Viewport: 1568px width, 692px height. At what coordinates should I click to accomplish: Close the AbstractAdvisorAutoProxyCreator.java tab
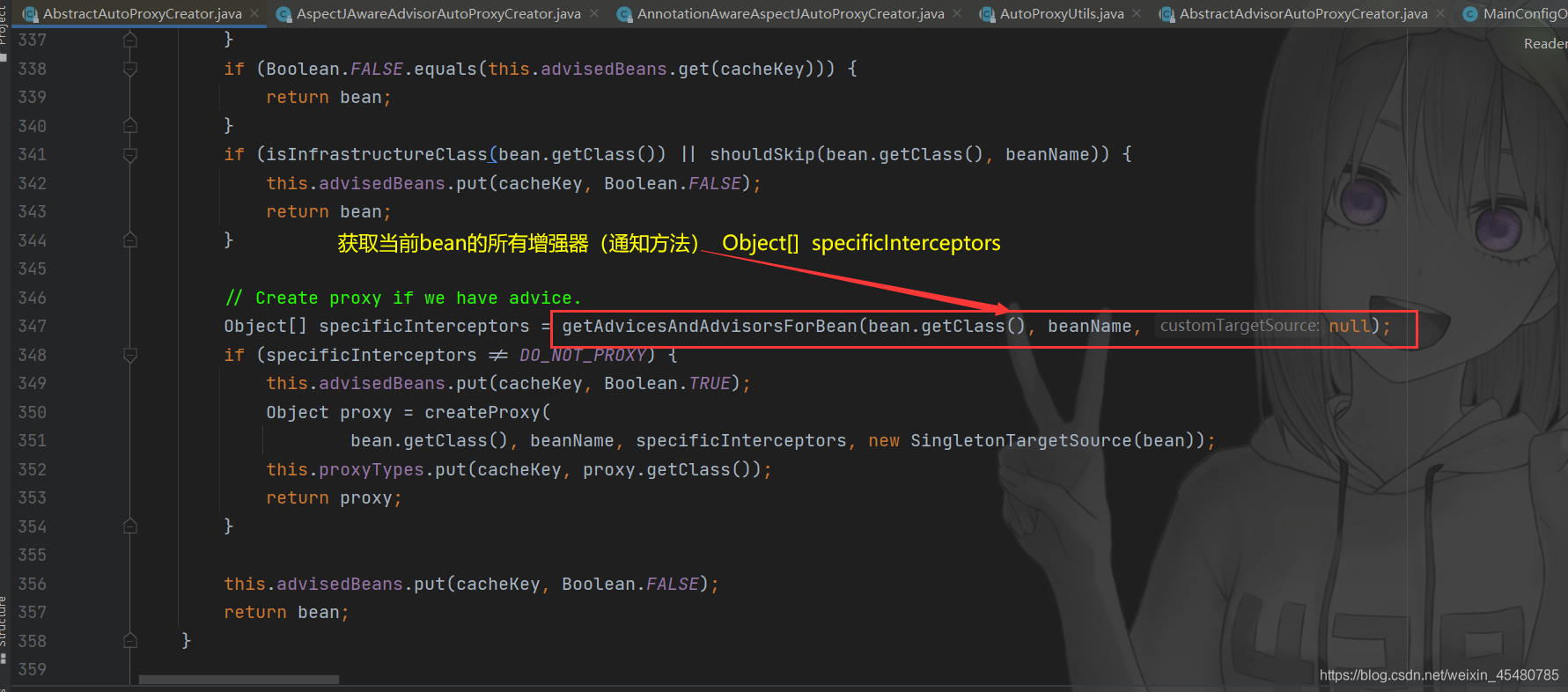[1440, 14]
